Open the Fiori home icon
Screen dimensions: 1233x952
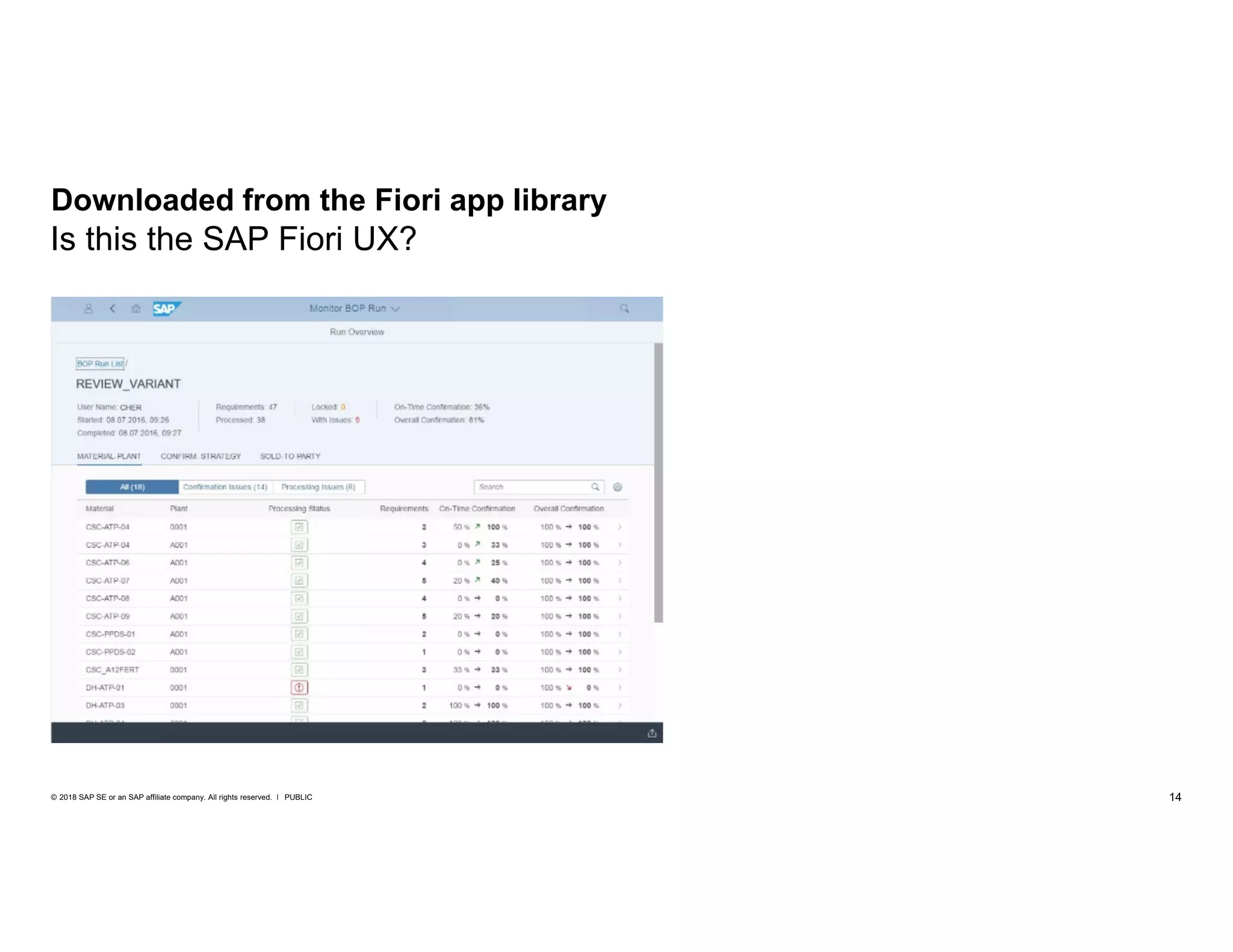click(136, 309)
